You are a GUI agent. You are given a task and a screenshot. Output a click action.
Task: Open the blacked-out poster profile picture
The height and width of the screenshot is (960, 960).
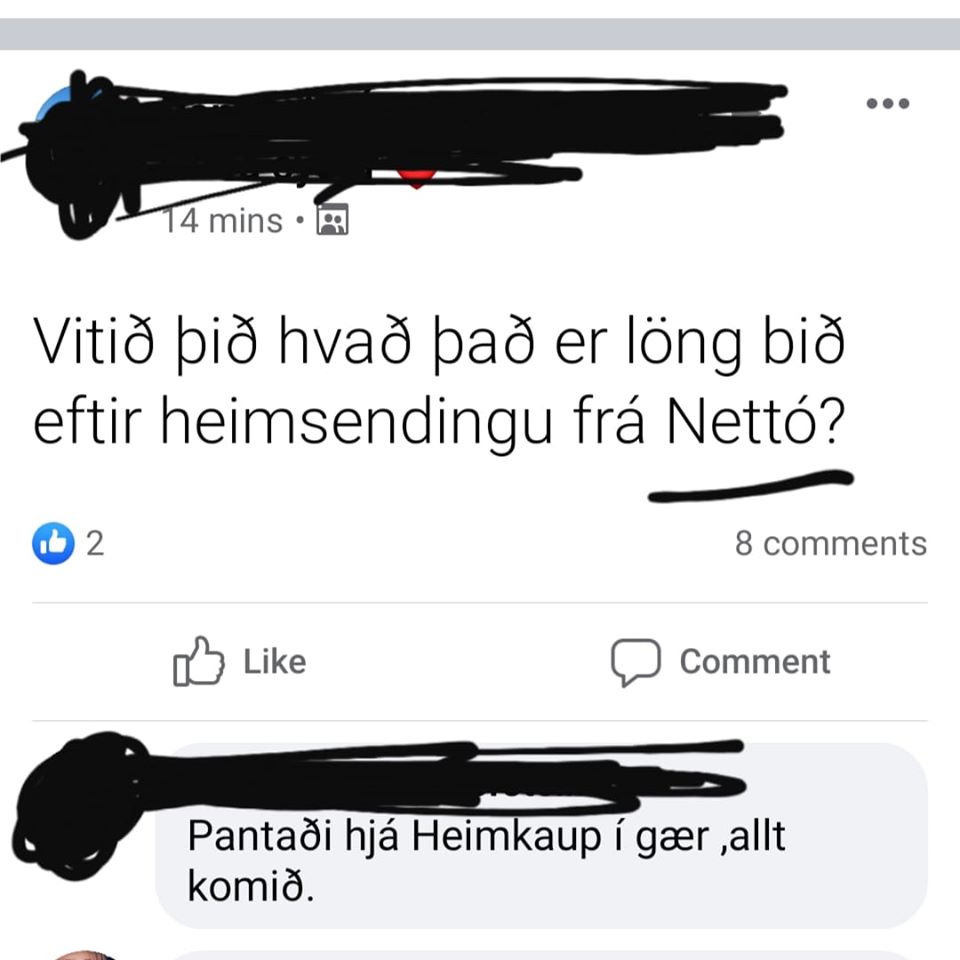point(67,153)
